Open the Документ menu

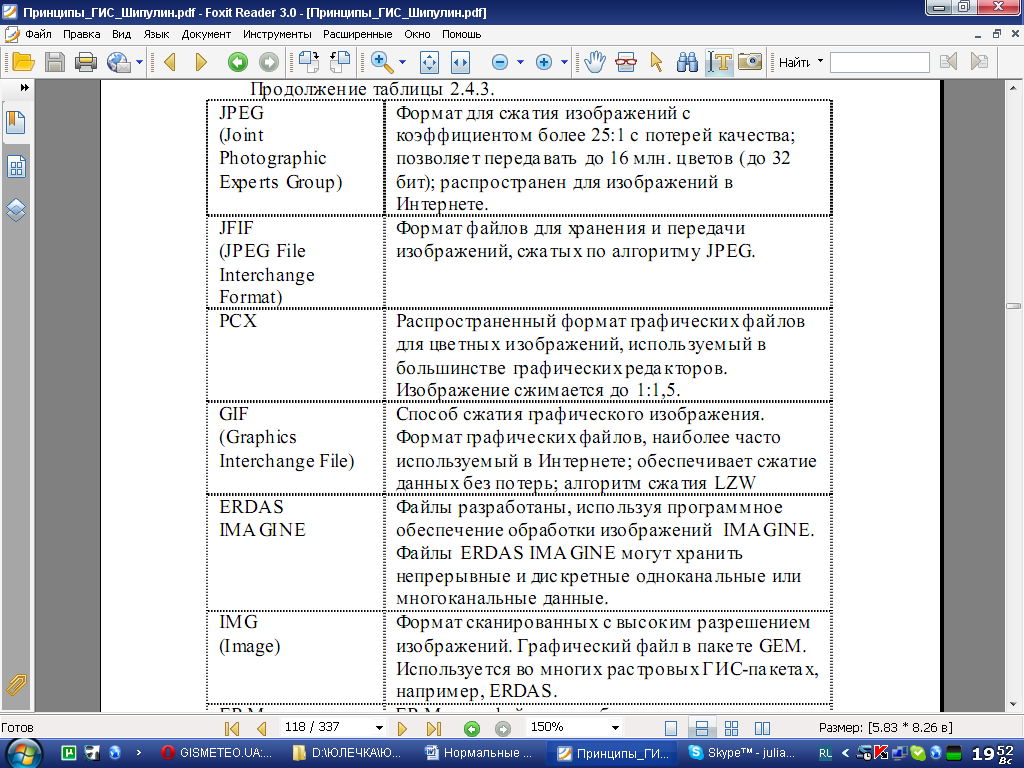pyautogui.click(x=206, y=34)
